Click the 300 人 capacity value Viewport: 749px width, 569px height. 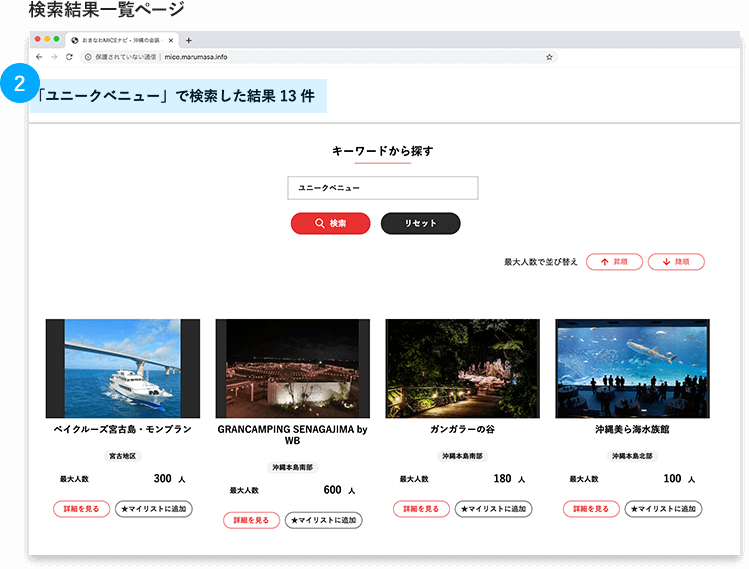(170, 479)
